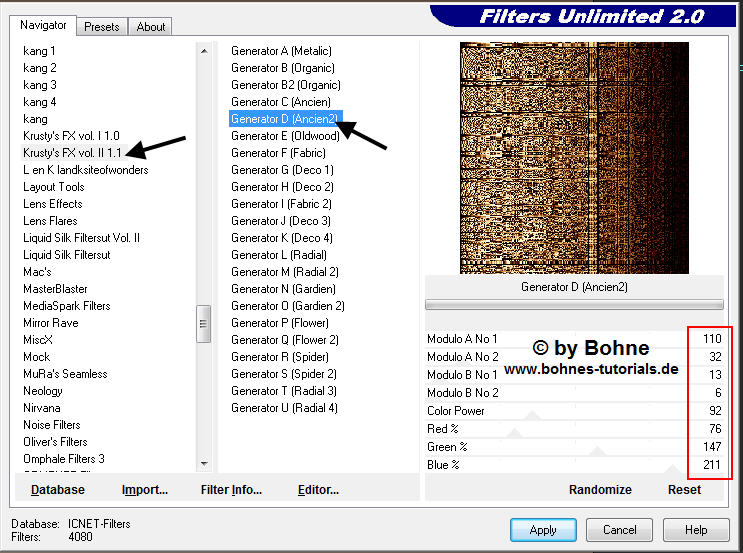Click the Apply button
This screenshot has height=553, width=743.
(x=543, y=530)
